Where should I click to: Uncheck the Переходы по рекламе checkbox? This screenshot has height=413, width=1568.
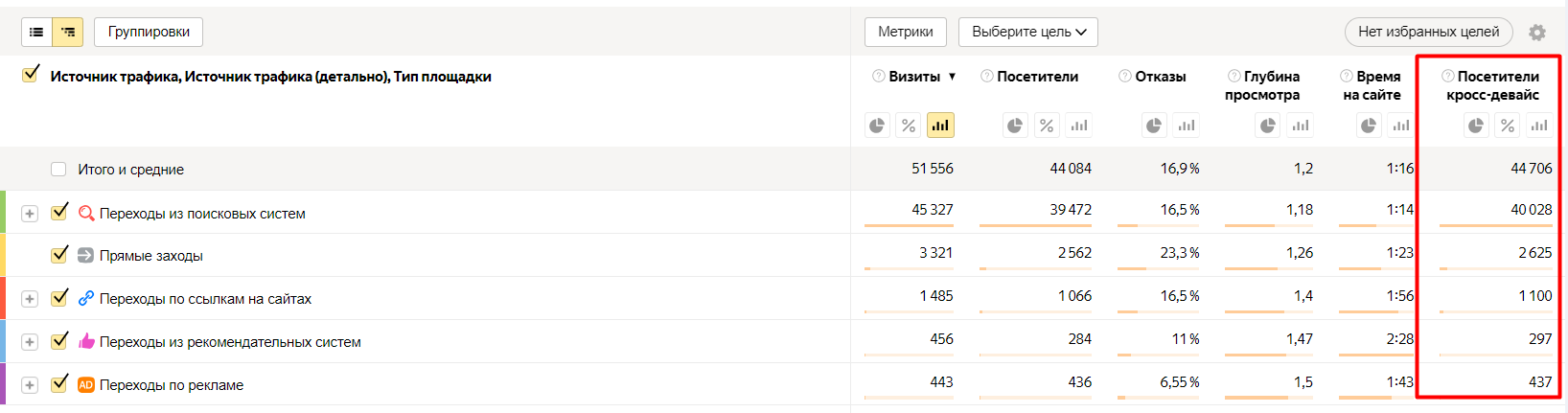[x=59, y=384]
